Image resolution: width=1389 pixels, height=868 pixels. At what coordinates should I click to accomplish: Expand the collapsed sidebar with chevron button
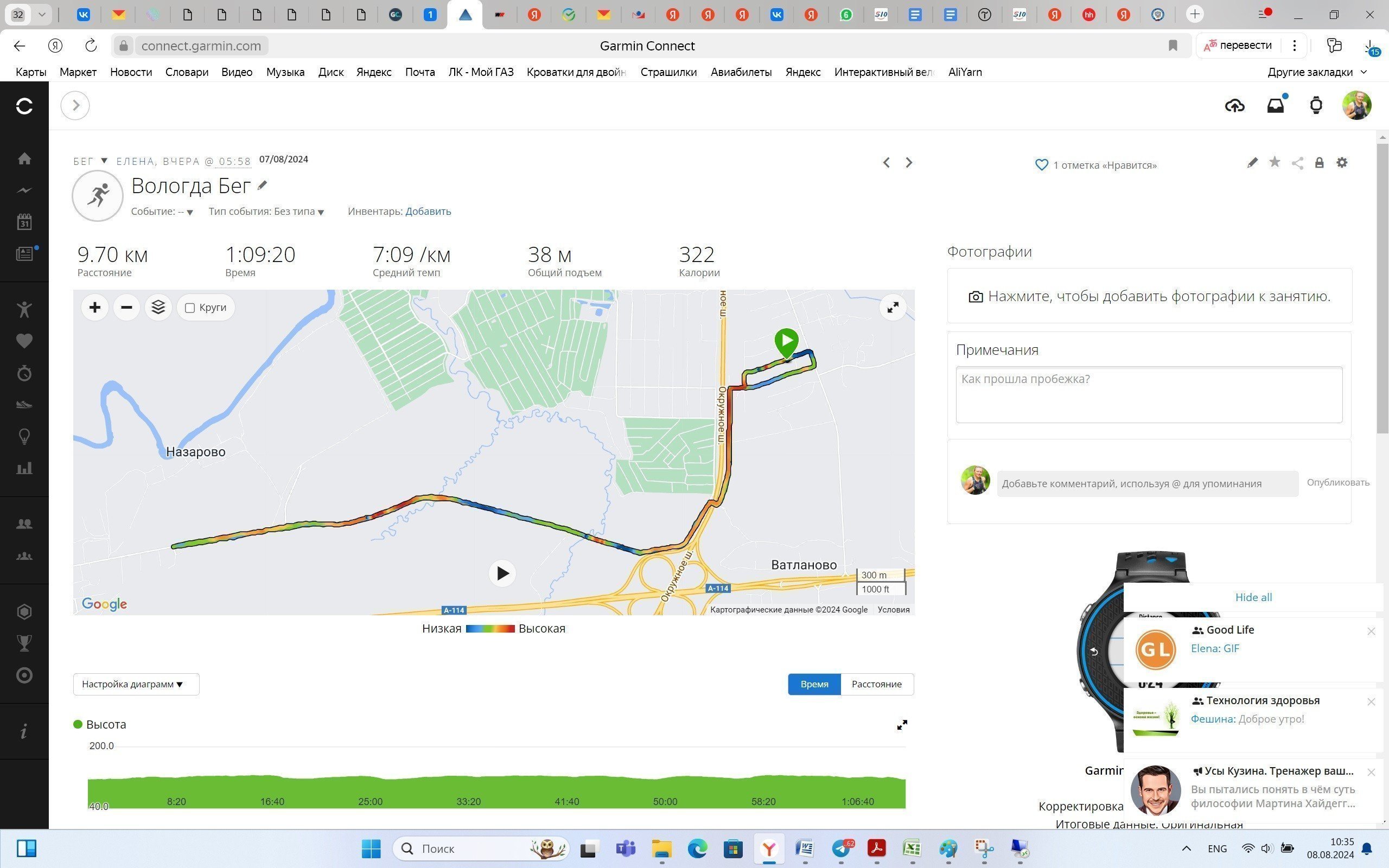(x=75, y=106)
